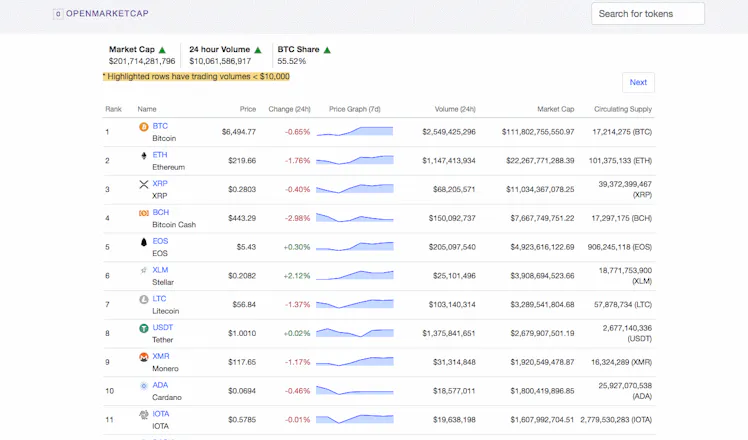Screen dimensions: 748x440
Task: Click Ethereum change -1.76%
Action: tap(297, 160)
